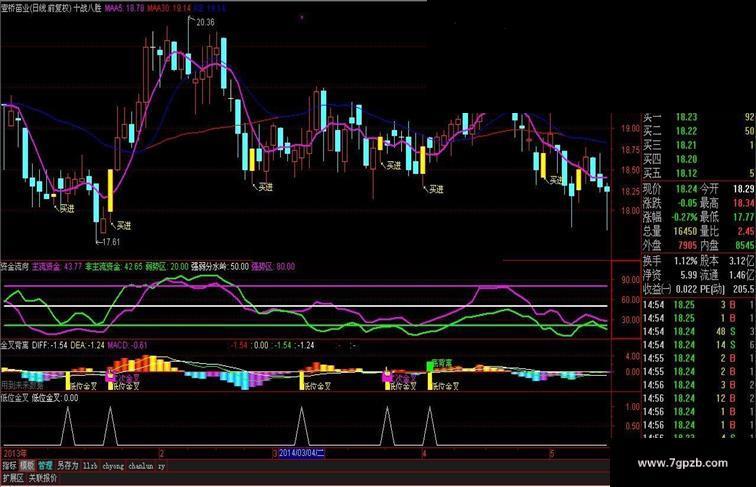Screen dimensions: 756x487
Task: Switch to the chyong template
Action: (x=113, y=466)
